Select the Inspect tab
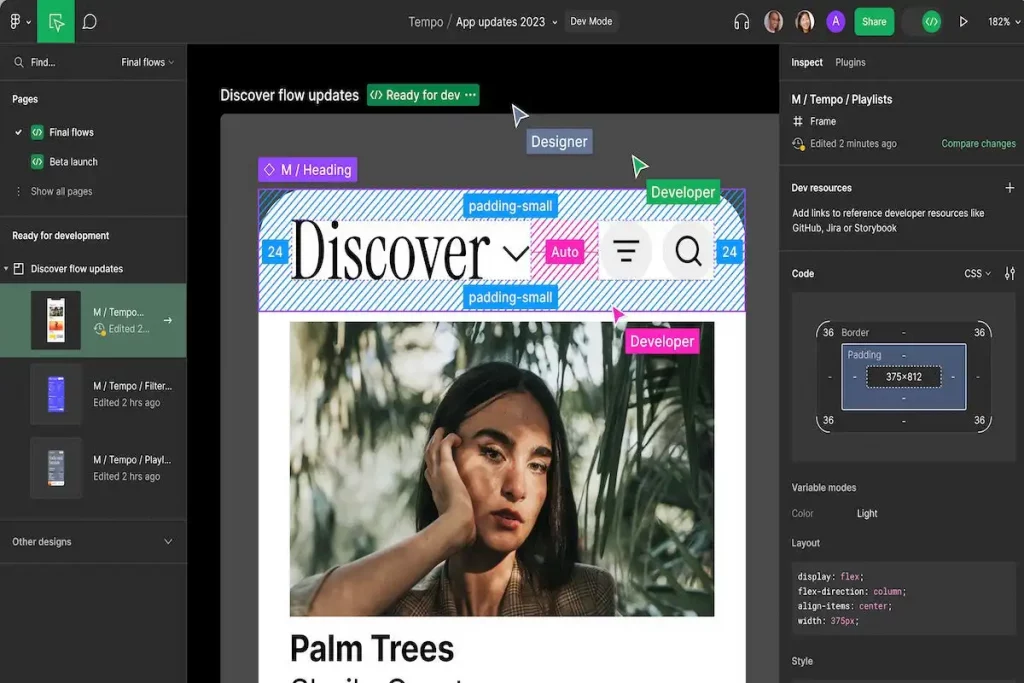 (x=807, y=62)
